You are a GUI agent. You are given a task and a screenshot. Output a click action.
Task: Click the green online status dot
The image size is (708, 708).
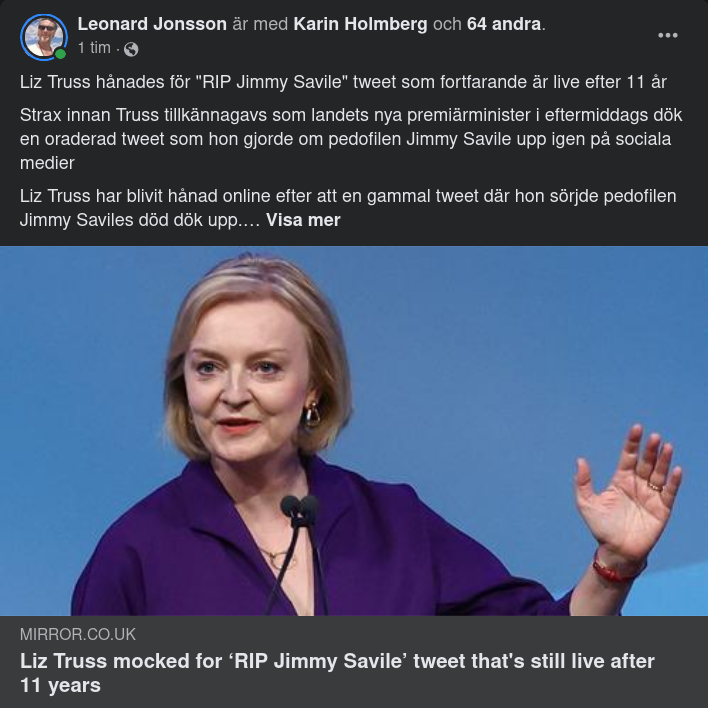[x=61, y=54]
